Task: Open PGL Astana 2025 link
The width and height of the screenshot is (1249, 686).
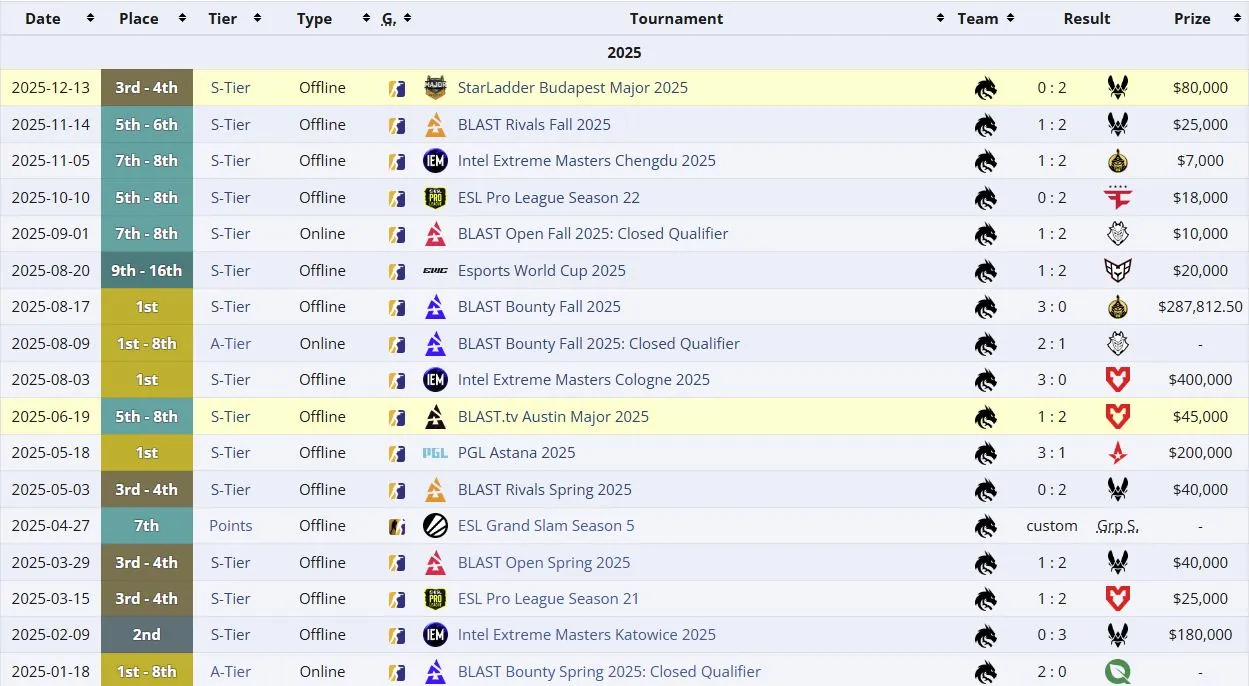Action: 517,453
